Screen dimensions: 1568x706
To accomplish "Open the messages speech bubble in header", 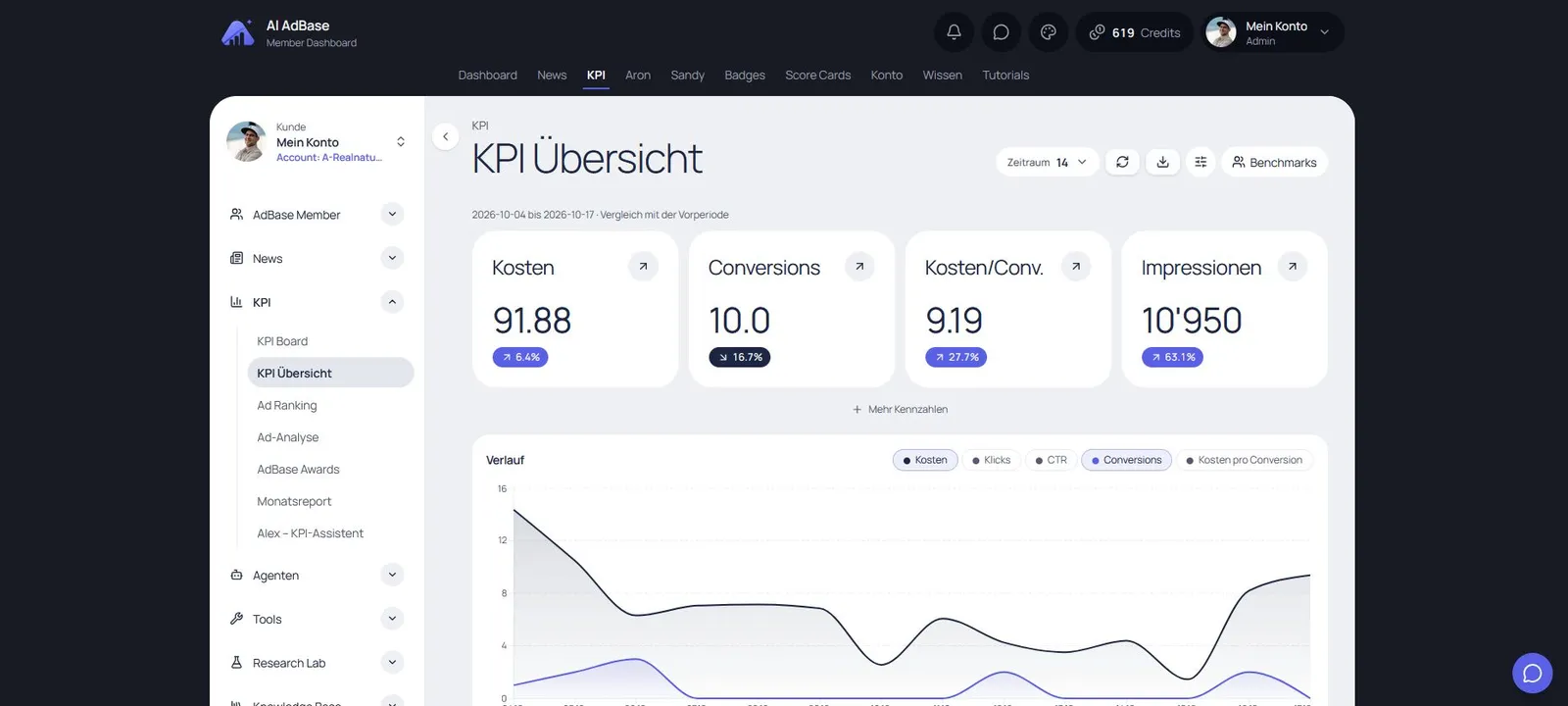I will pyautogui.click(x=1001, y=32).
